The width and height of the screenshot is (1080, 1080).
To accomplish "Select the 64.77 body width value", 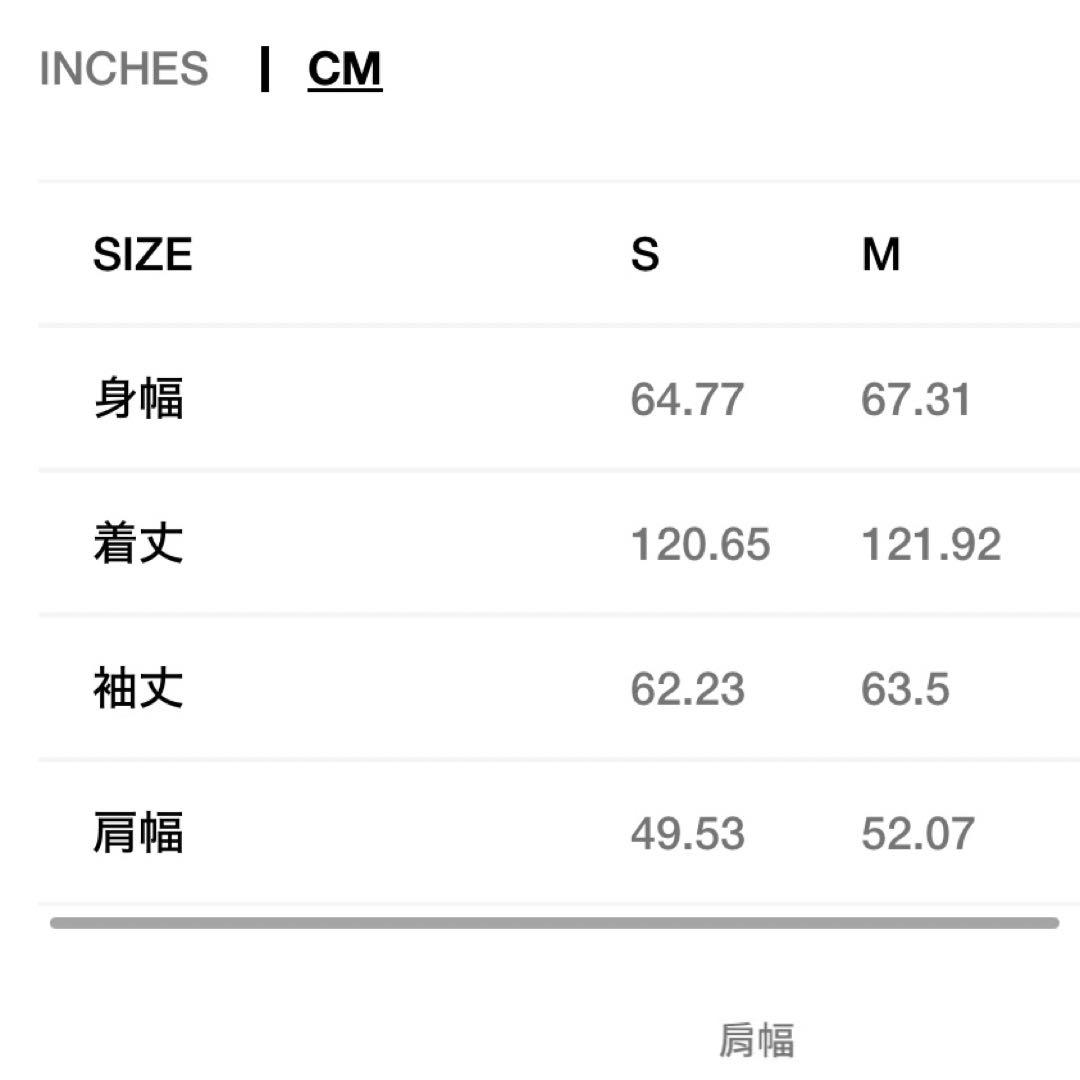I will 687,399.
